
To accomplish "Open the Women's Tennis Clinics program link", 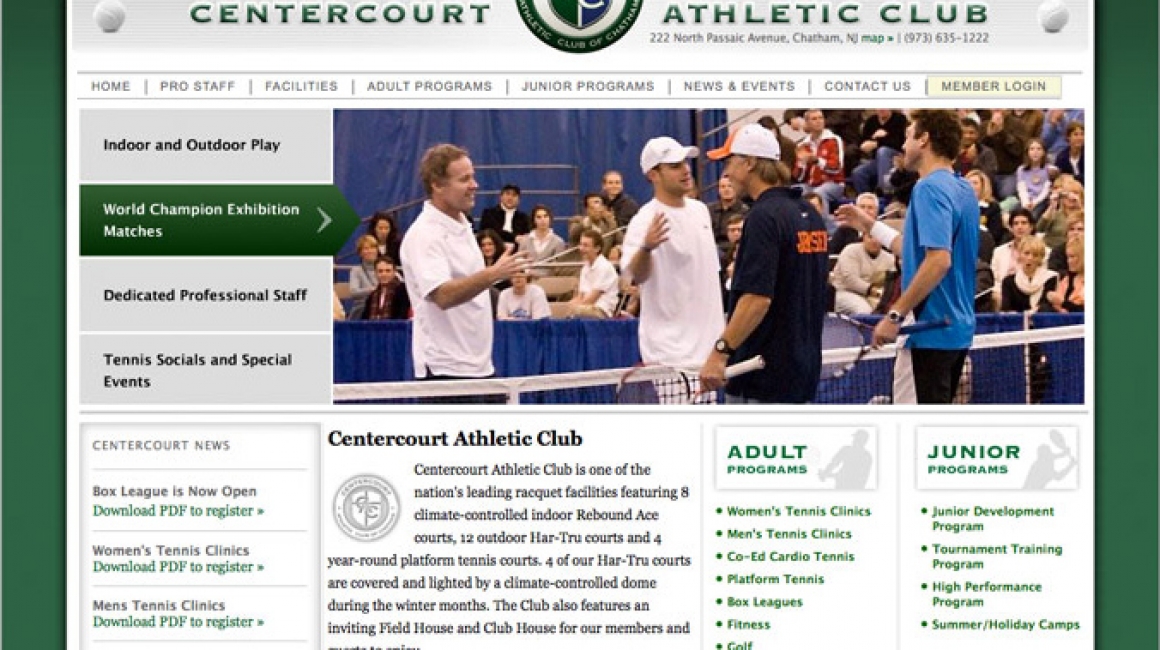I will click(798, 511).
